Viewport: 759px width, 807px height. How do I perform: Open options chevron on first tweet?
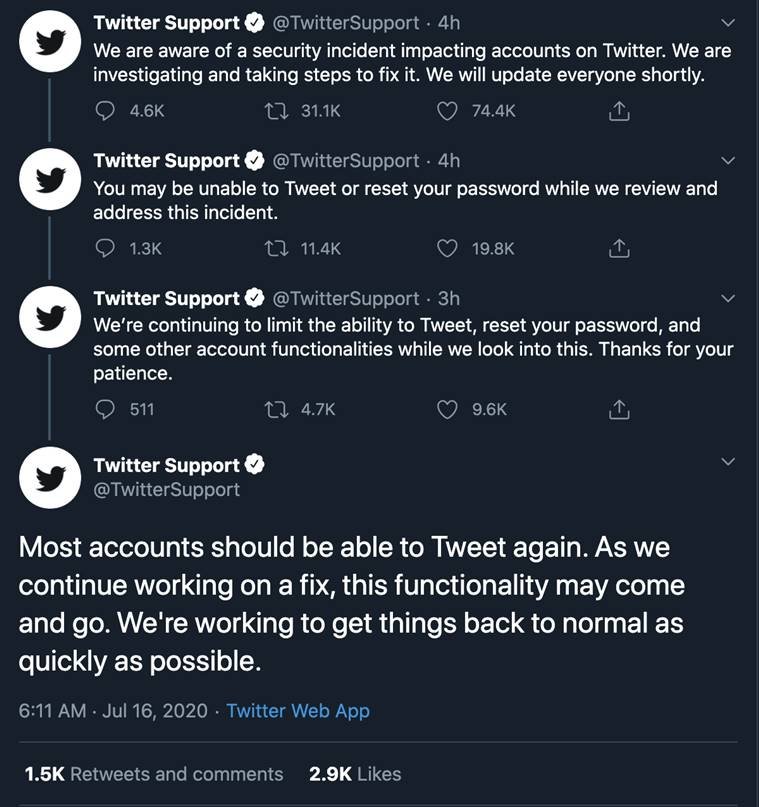pos(728,23)
